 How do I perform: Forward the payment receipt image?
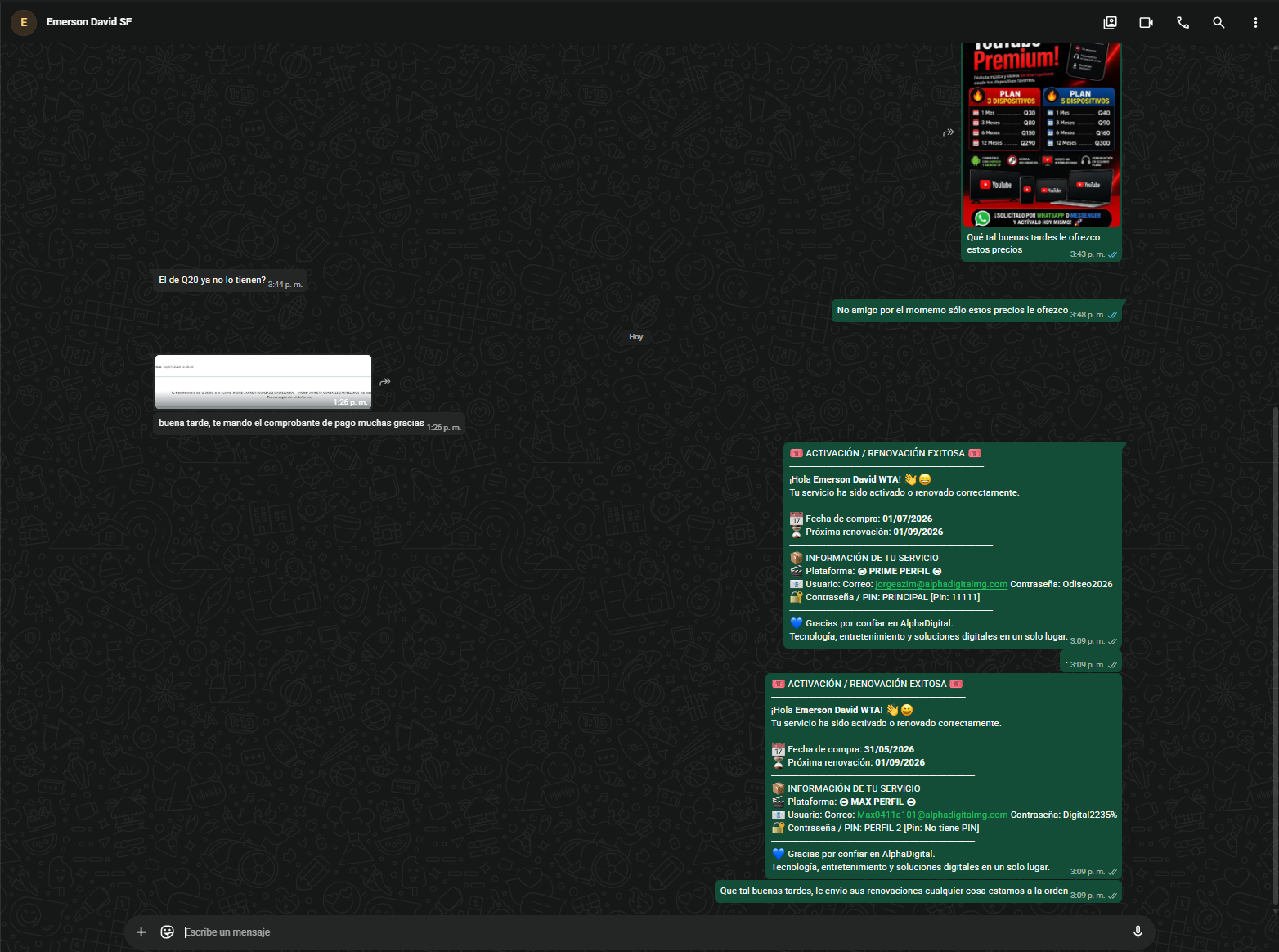point(385,382)
